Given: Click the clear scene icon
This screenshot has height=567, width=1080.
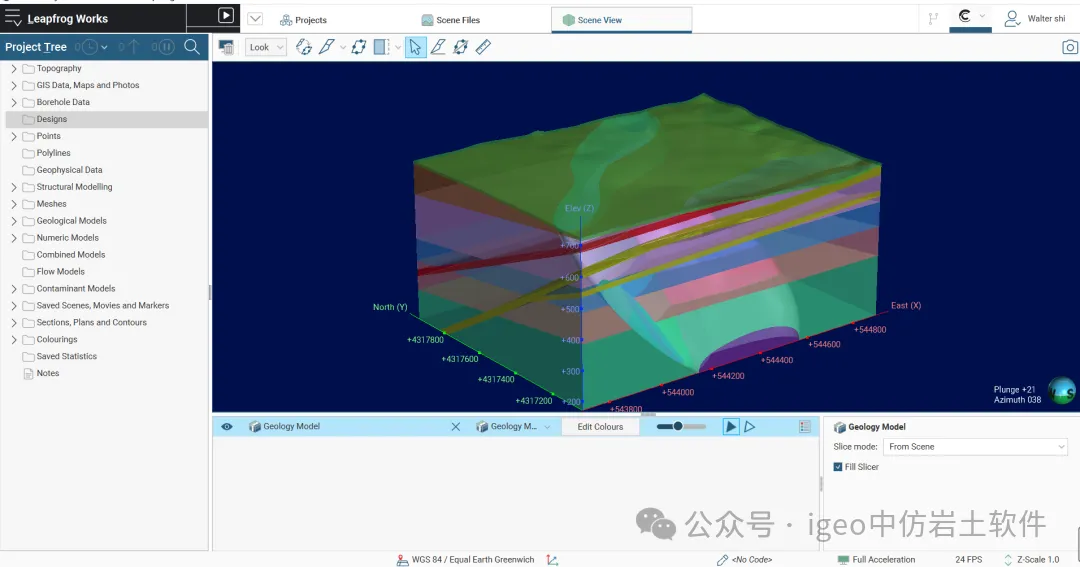Looking at the screenshot, I should (x=226, y=47).
